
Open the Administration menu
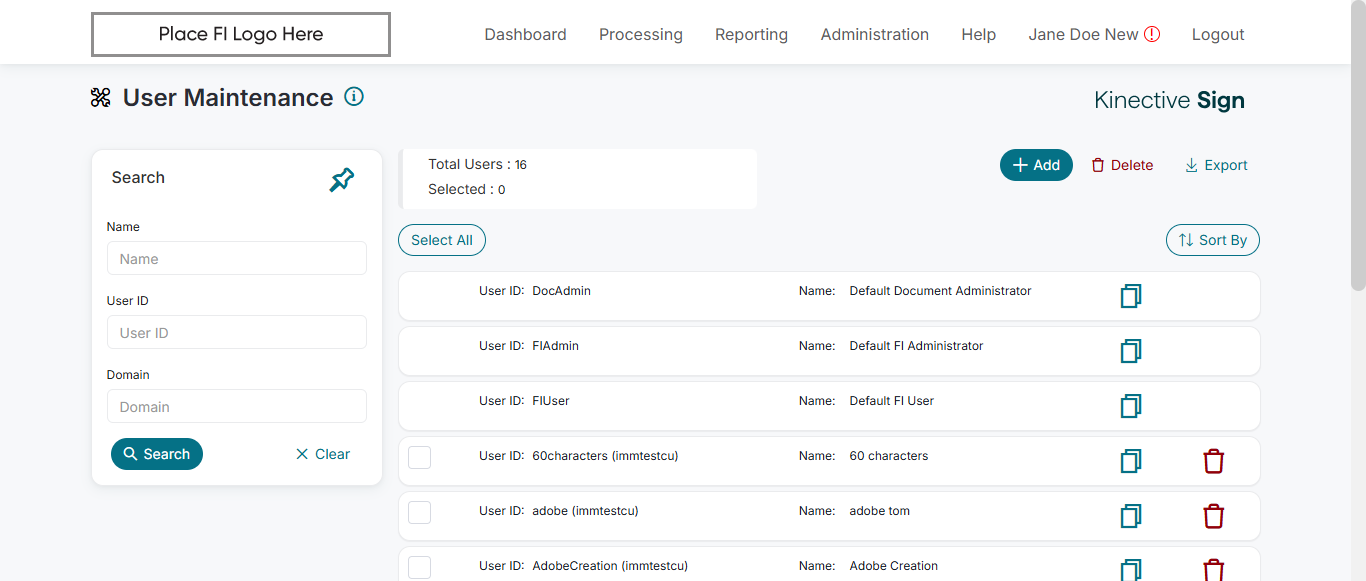tap(874, 34)
